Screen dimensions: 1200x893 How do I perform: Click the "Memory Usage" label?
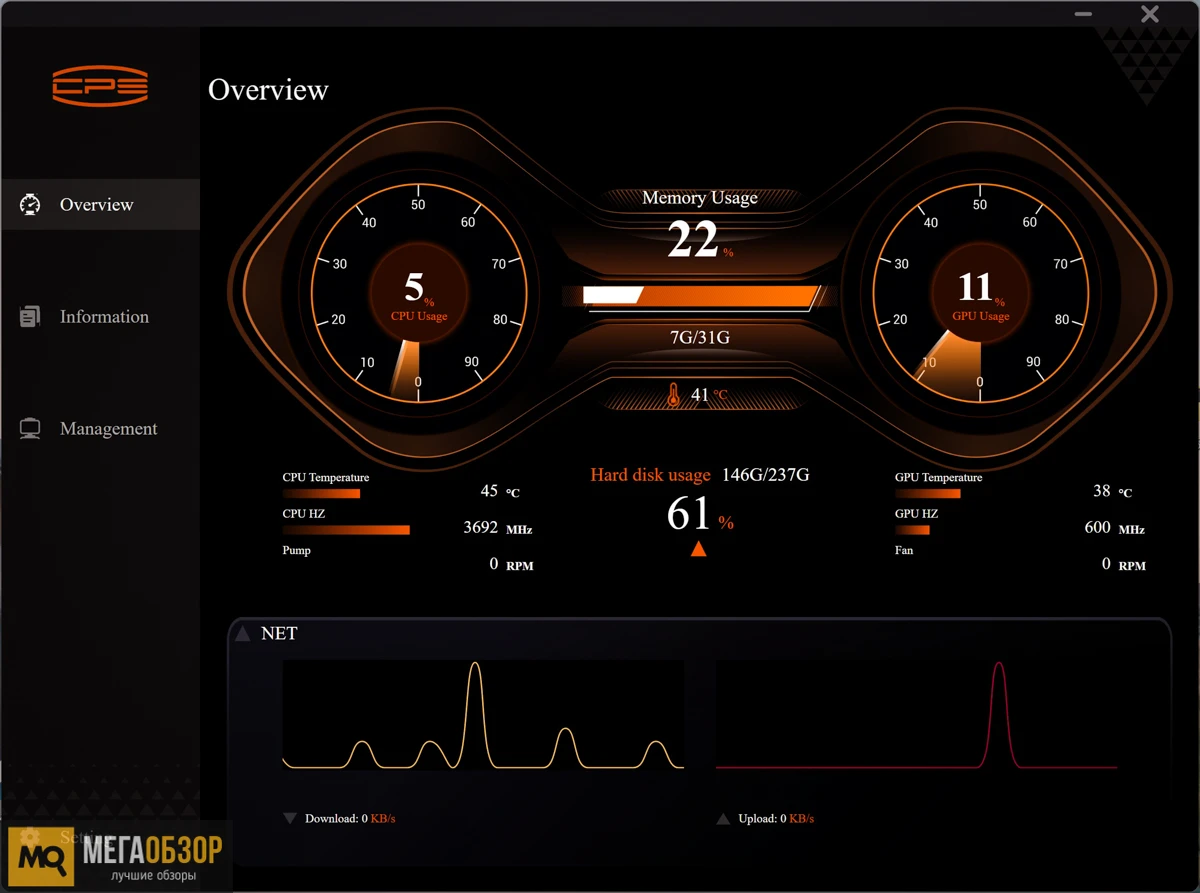pos(700,198)
